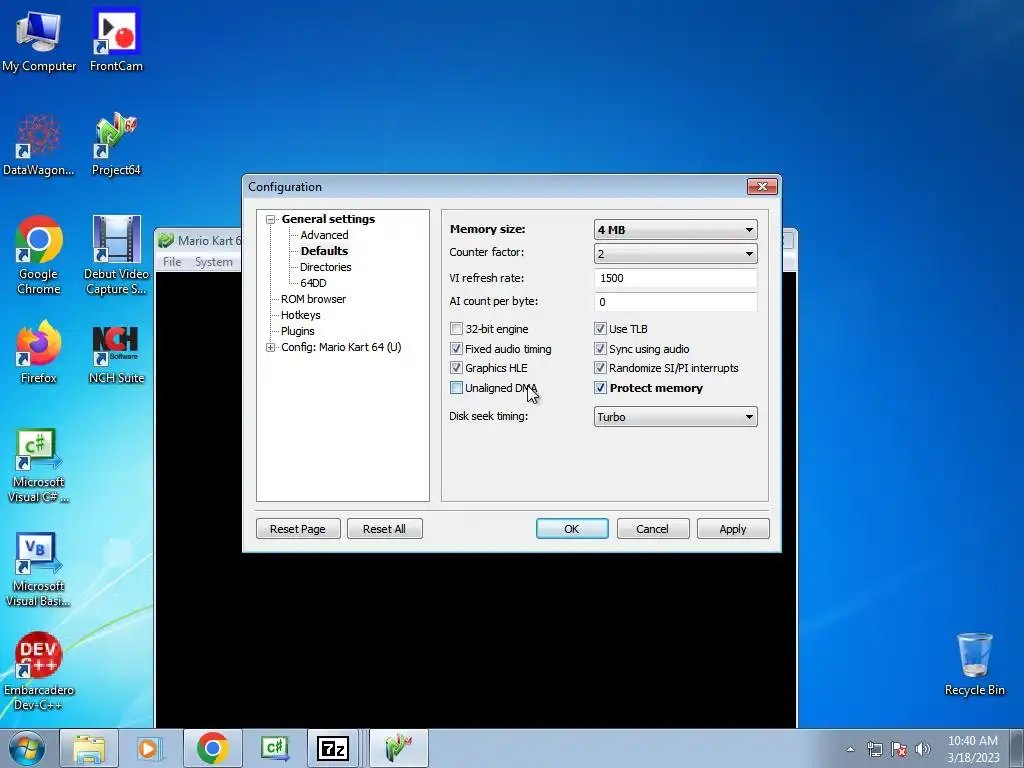Image resolution: width=1024 pixels, height=768 pixels.
Task: Select Plugins in settings tree
Action: [297, 331]
